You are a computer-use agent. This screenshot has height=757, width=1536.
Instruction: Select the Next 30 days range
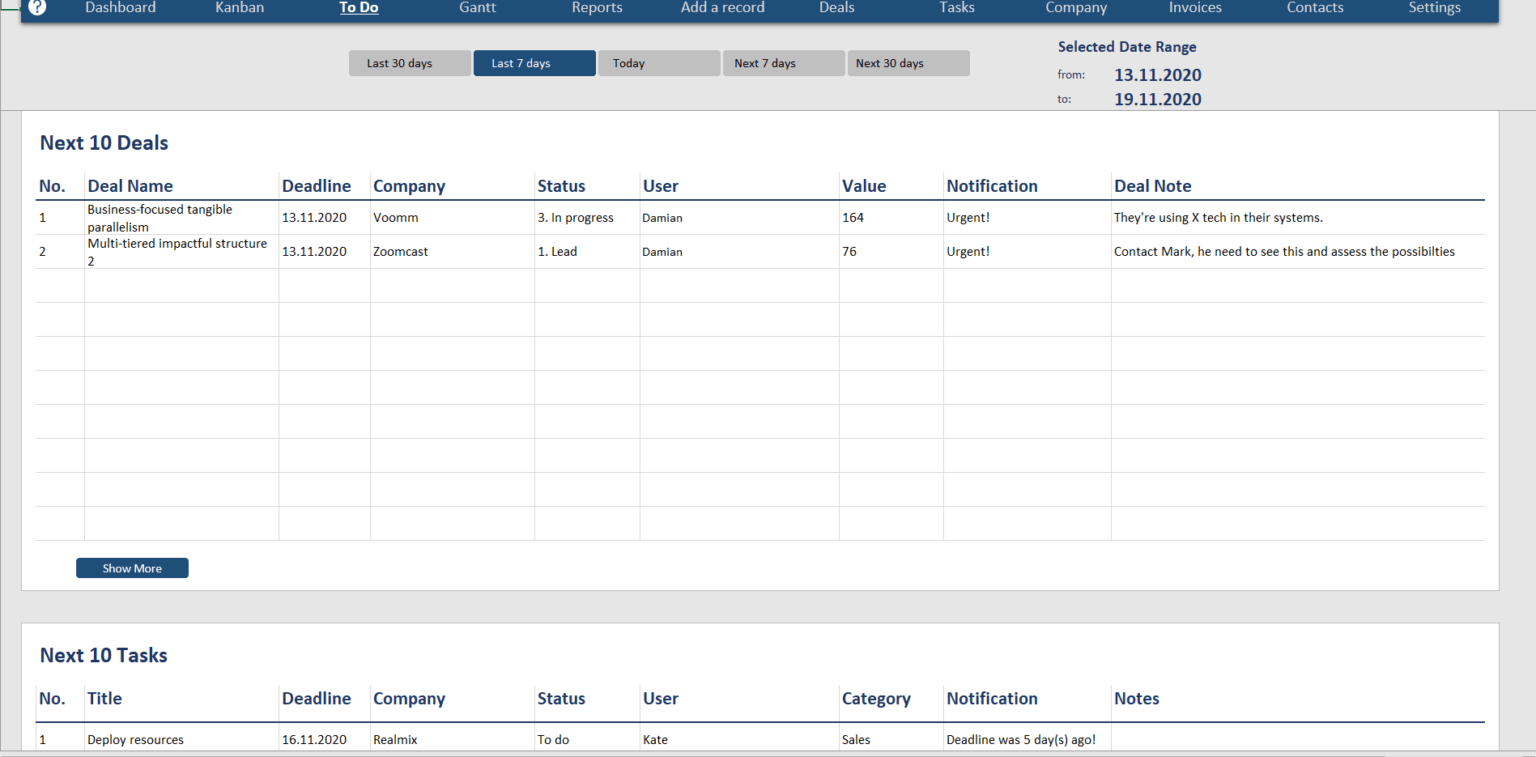pos(908,62)
